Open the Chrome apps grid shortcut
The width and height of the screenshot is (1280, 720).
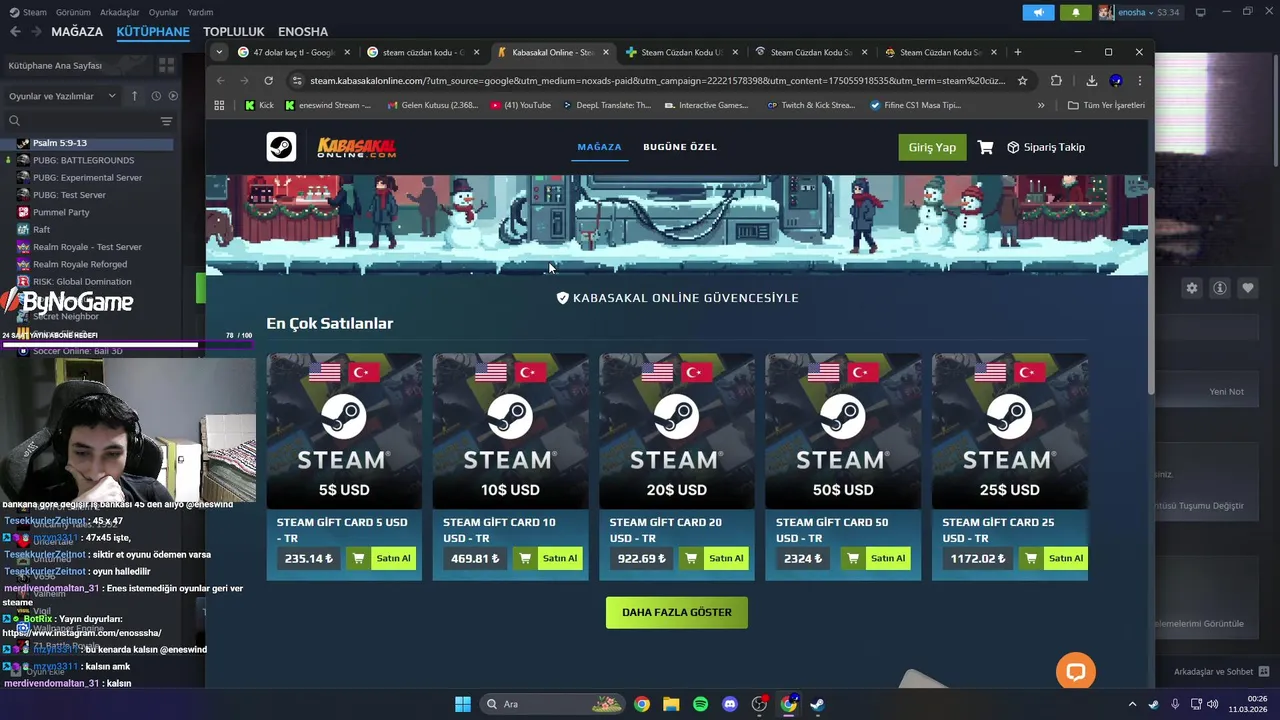point(219,105)
